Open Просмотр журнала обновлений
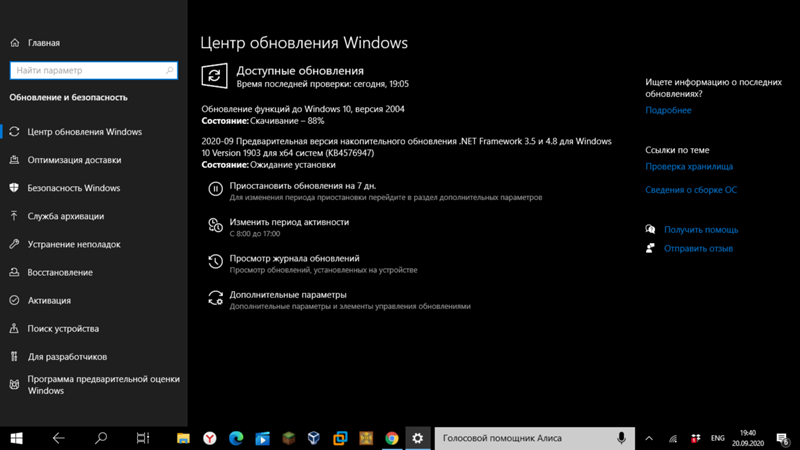Image resolution: width=800 pixels, height=450 pixels. 294,258
